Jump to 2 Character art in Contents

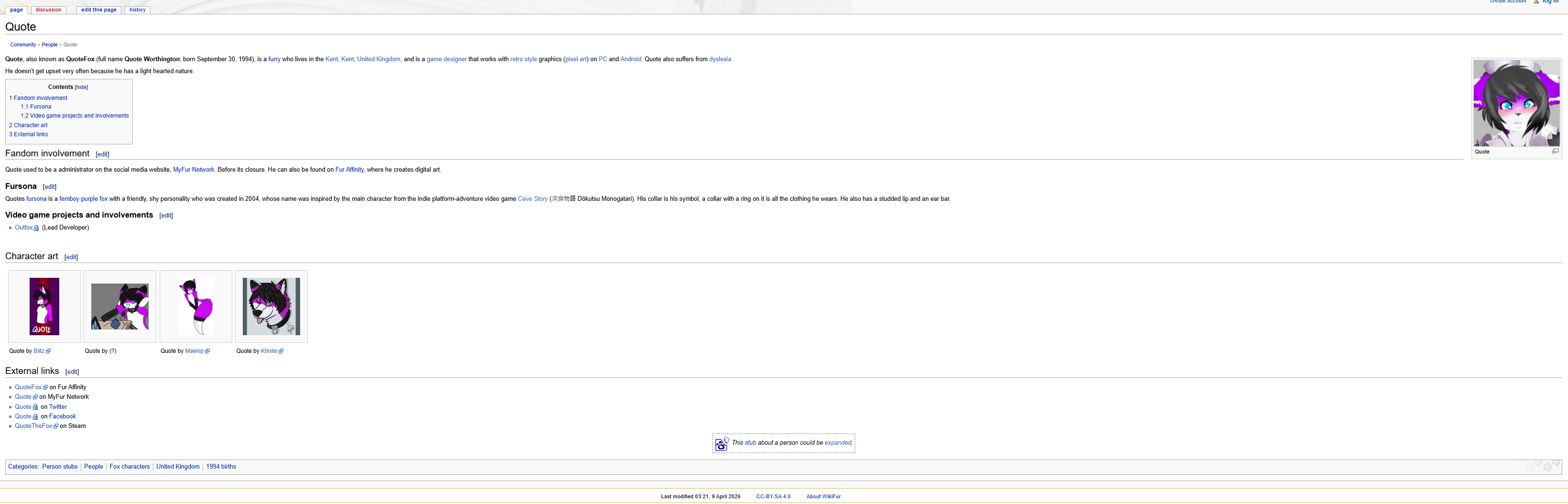click(28, 125)
